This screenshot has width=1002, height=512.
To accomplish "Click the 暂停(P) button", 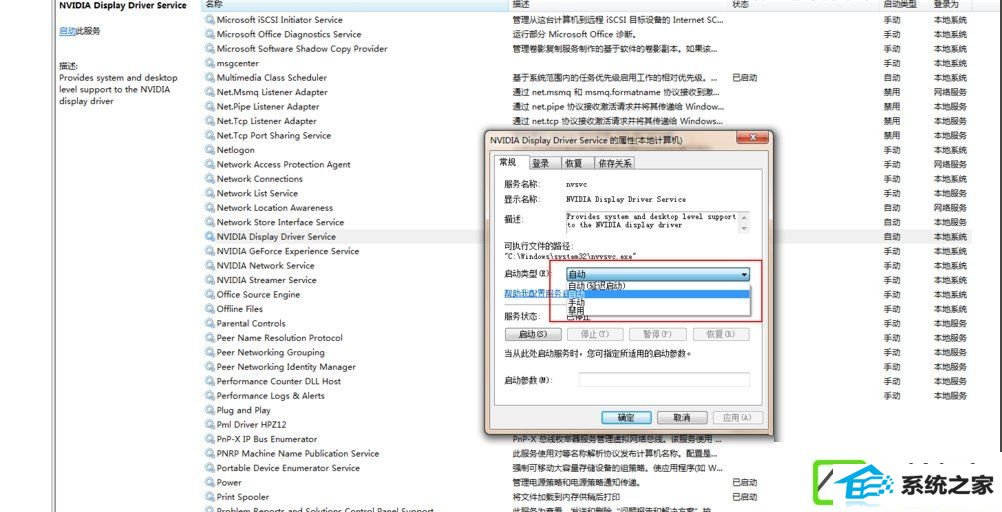I will coord(658,334).
